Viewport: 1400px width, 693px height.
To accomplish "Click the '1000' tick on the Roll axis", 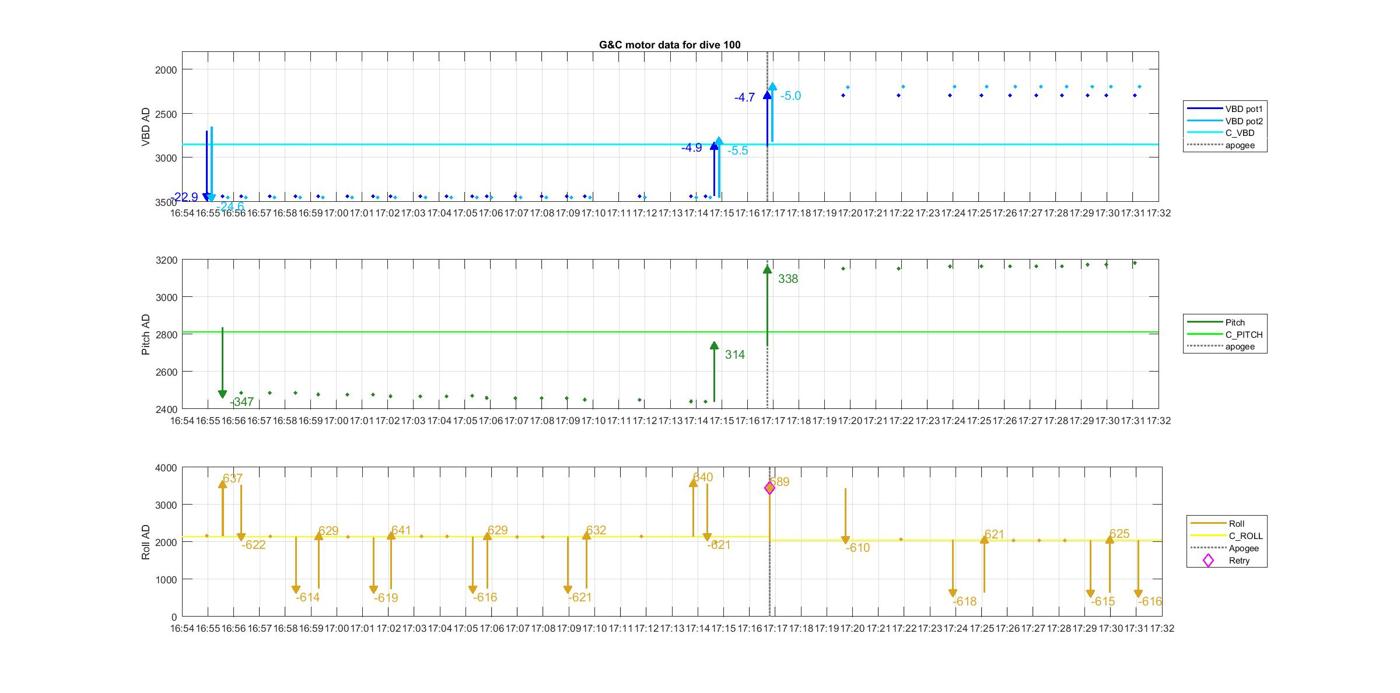I will (x=166, y=580).
